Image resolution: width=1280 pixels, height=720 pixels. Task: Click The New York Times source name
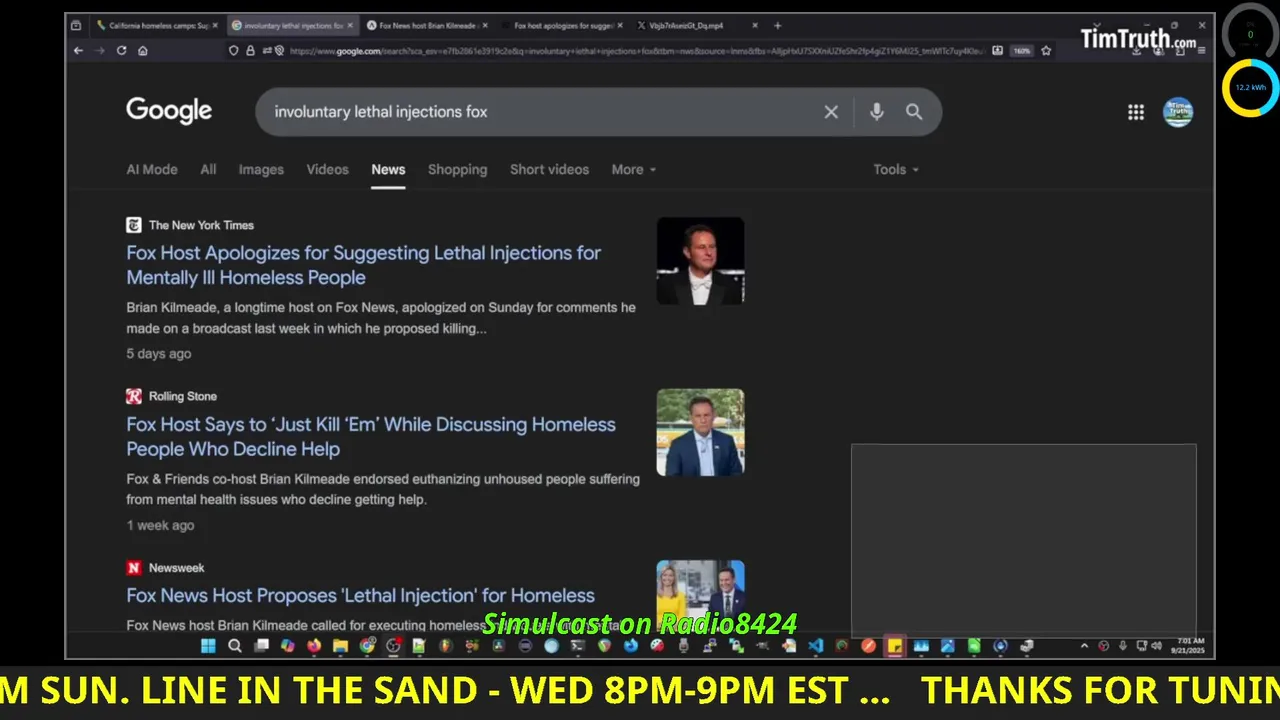click(x=201, y=225)
